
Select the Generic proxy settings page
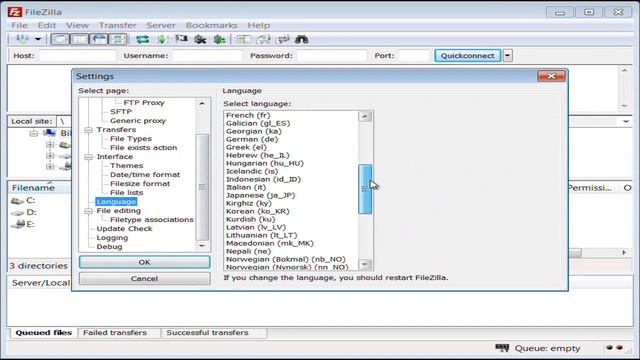tap(138, 121)
